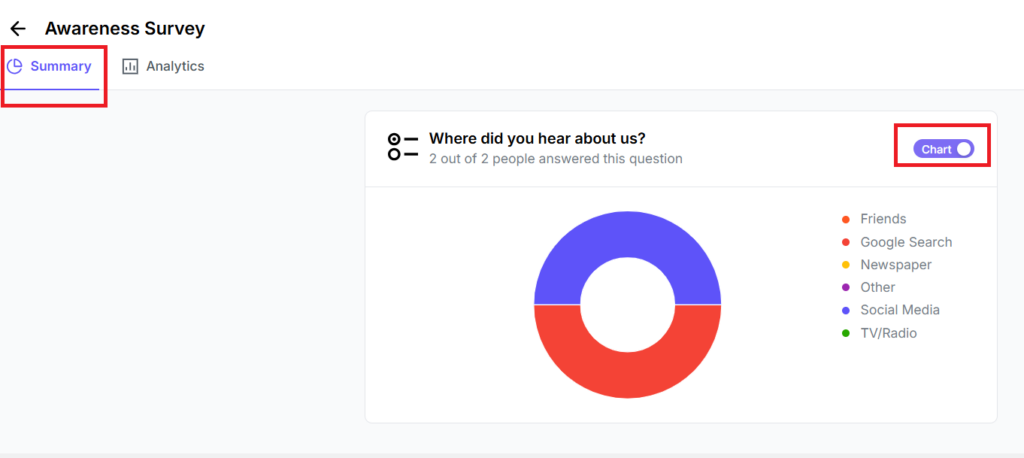Click the response count subtitle

[x=555, y=158]
